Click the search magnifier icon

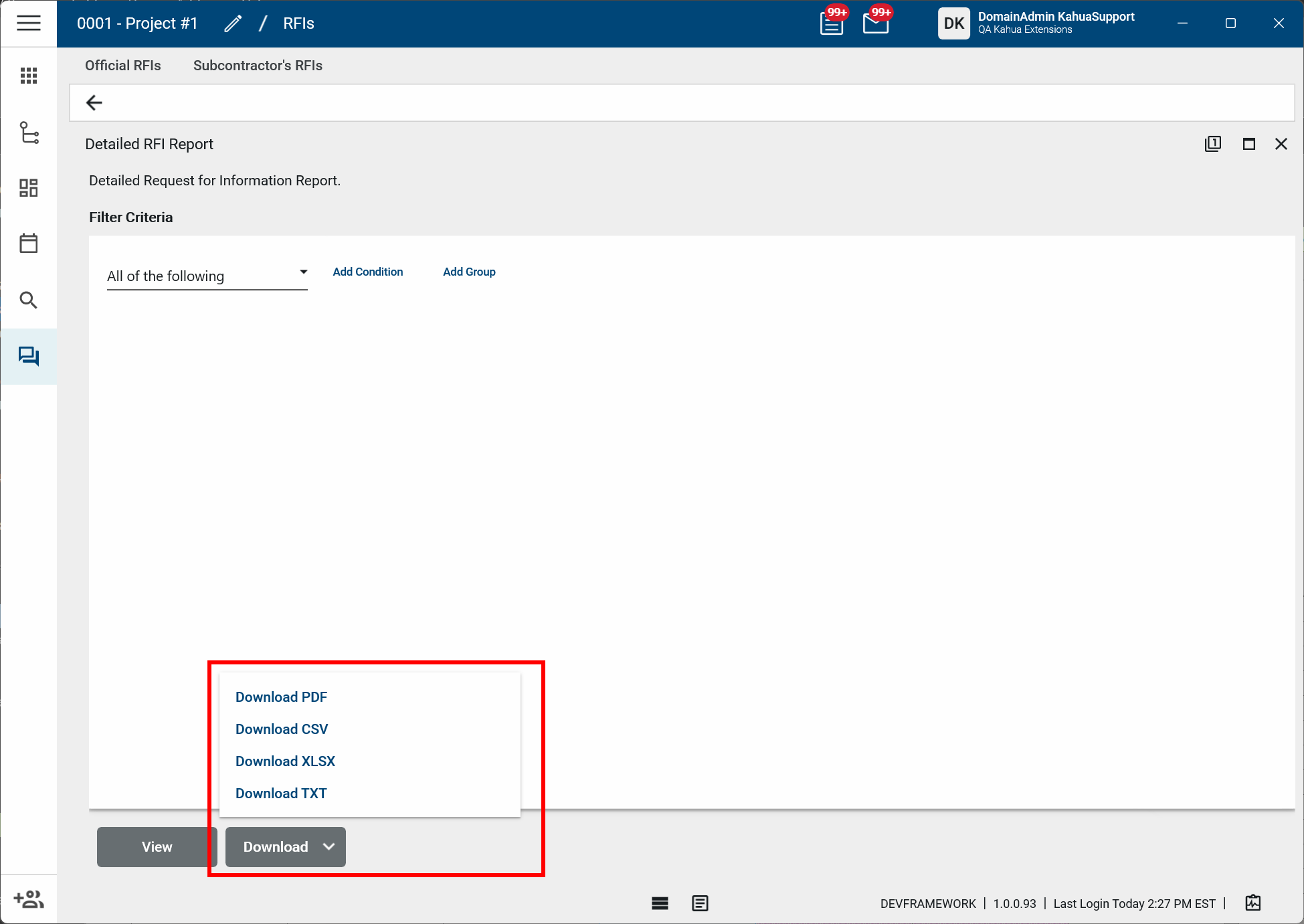[28, 300]
